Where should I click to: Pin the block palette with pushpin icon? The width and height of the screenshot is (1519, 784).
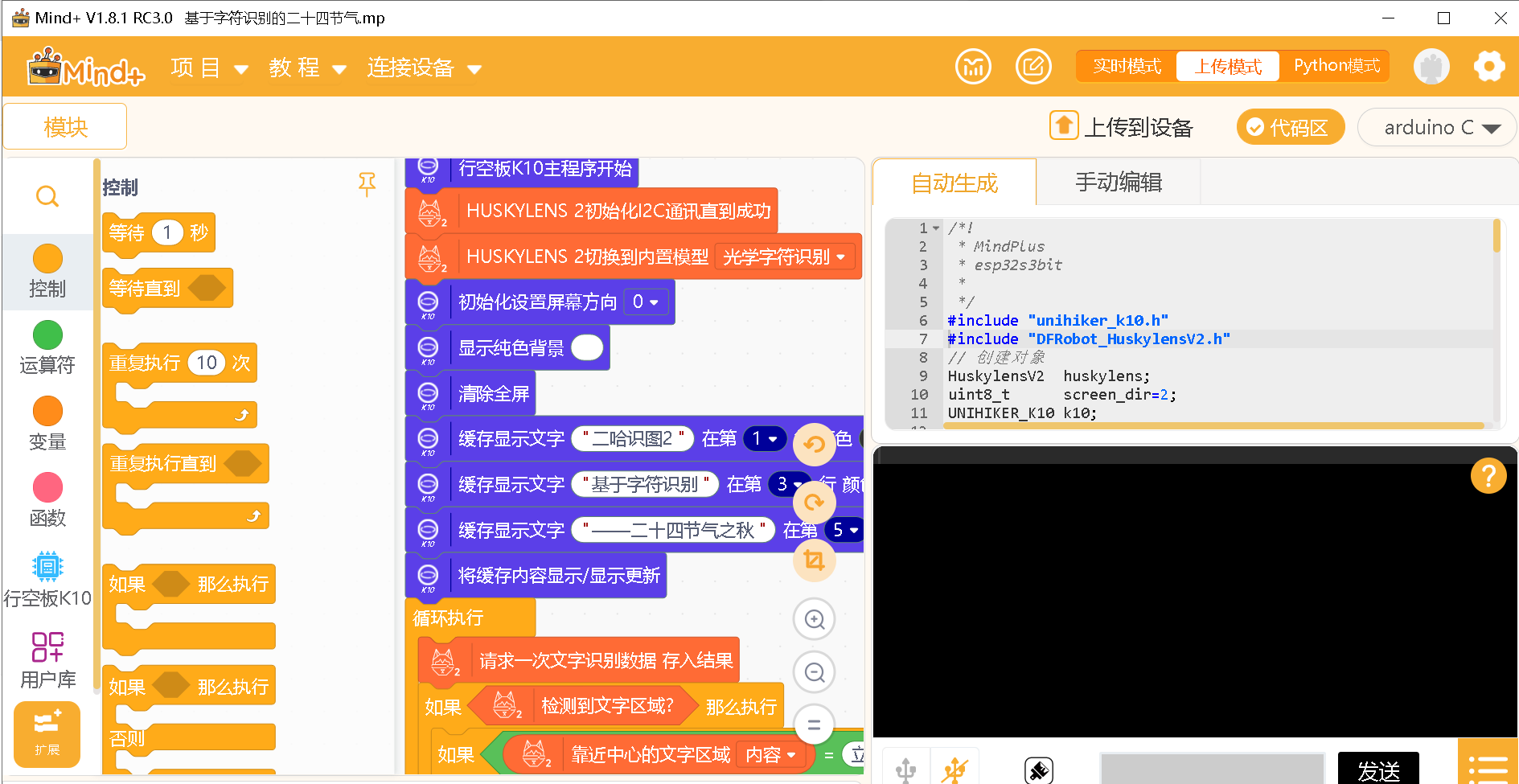[x=367, y=184]
